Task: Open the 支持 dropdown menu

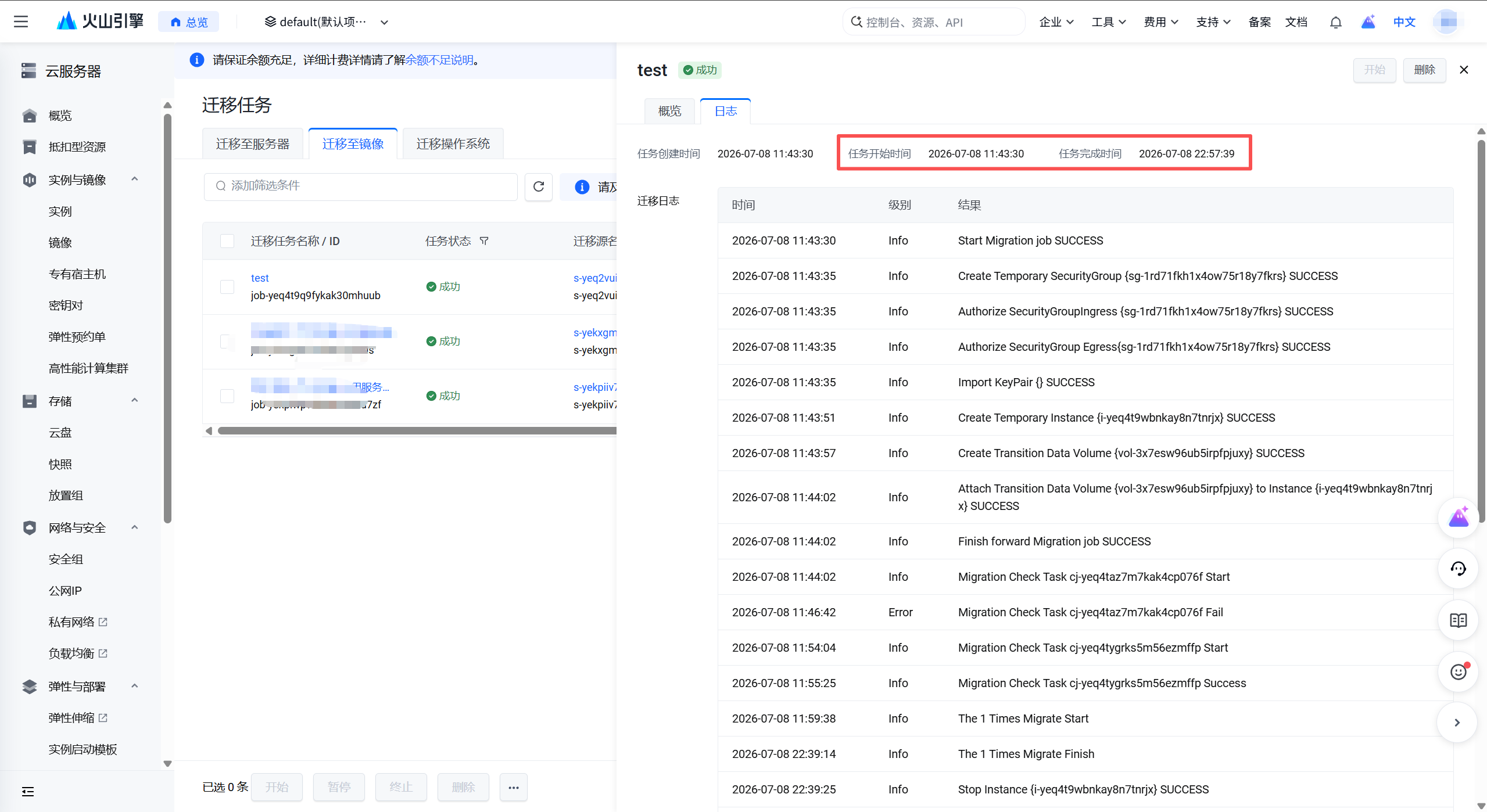Action: (1213, 22)
